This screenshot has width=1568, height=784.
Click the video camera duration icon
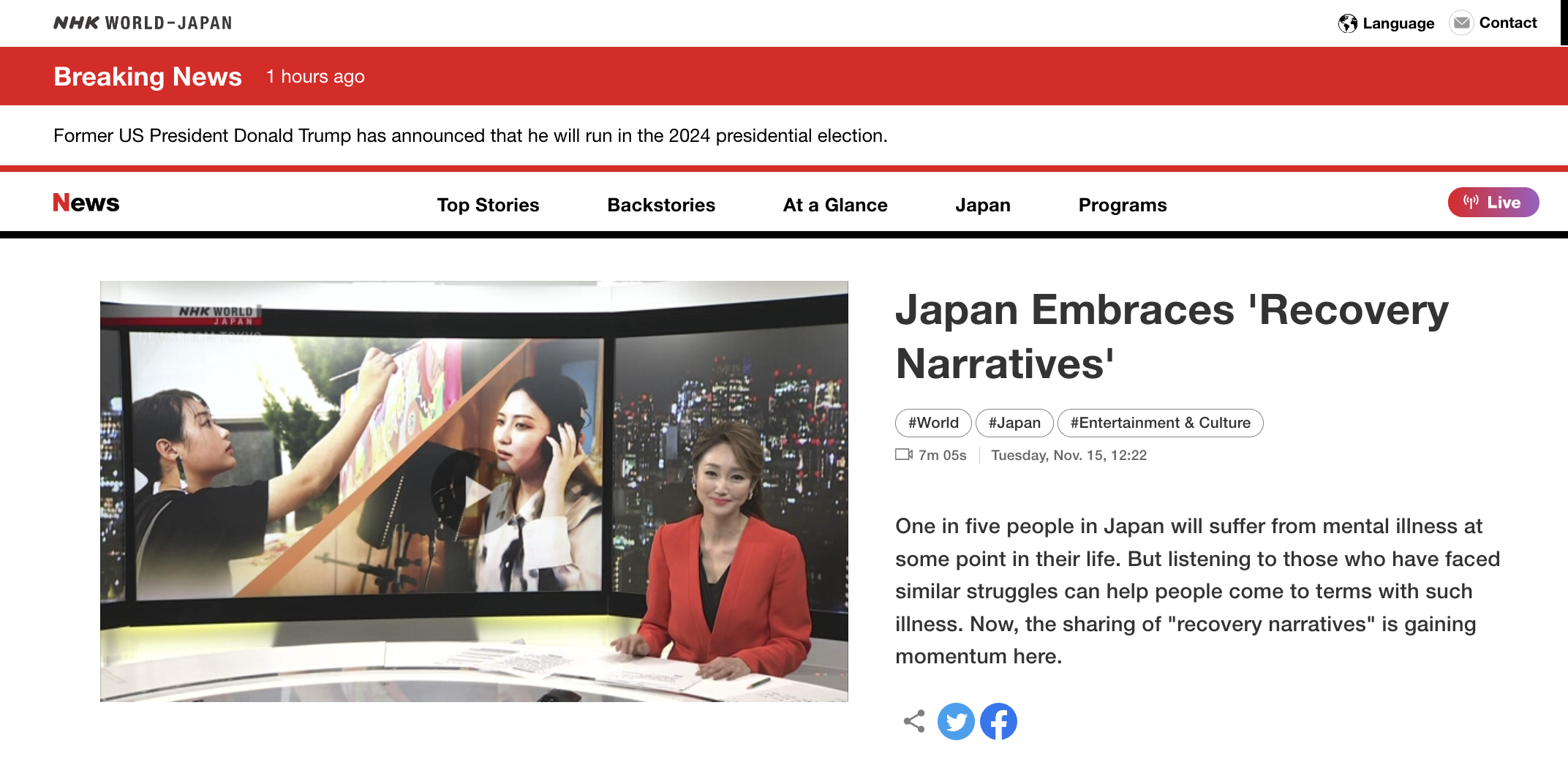[x=904, y=455]
